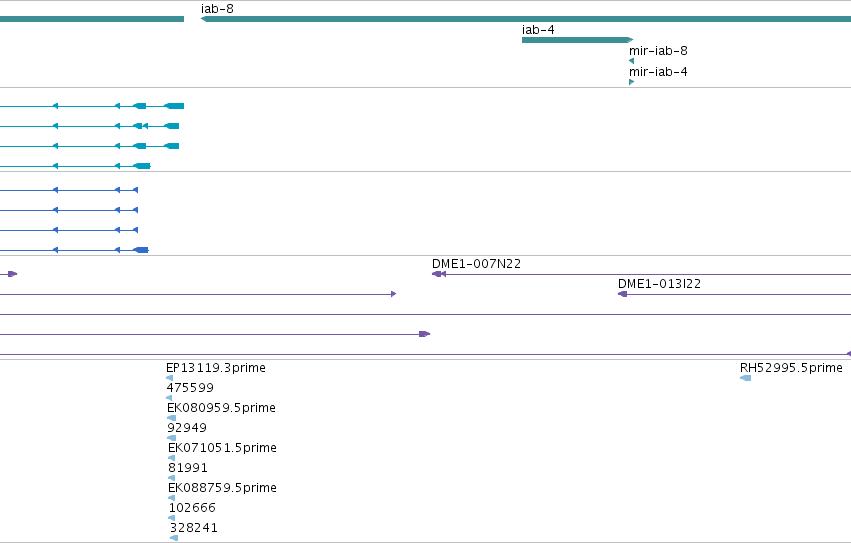Click the EP13119.3prime label
This screenshot has height=543, width=851.
click(216, 368)
